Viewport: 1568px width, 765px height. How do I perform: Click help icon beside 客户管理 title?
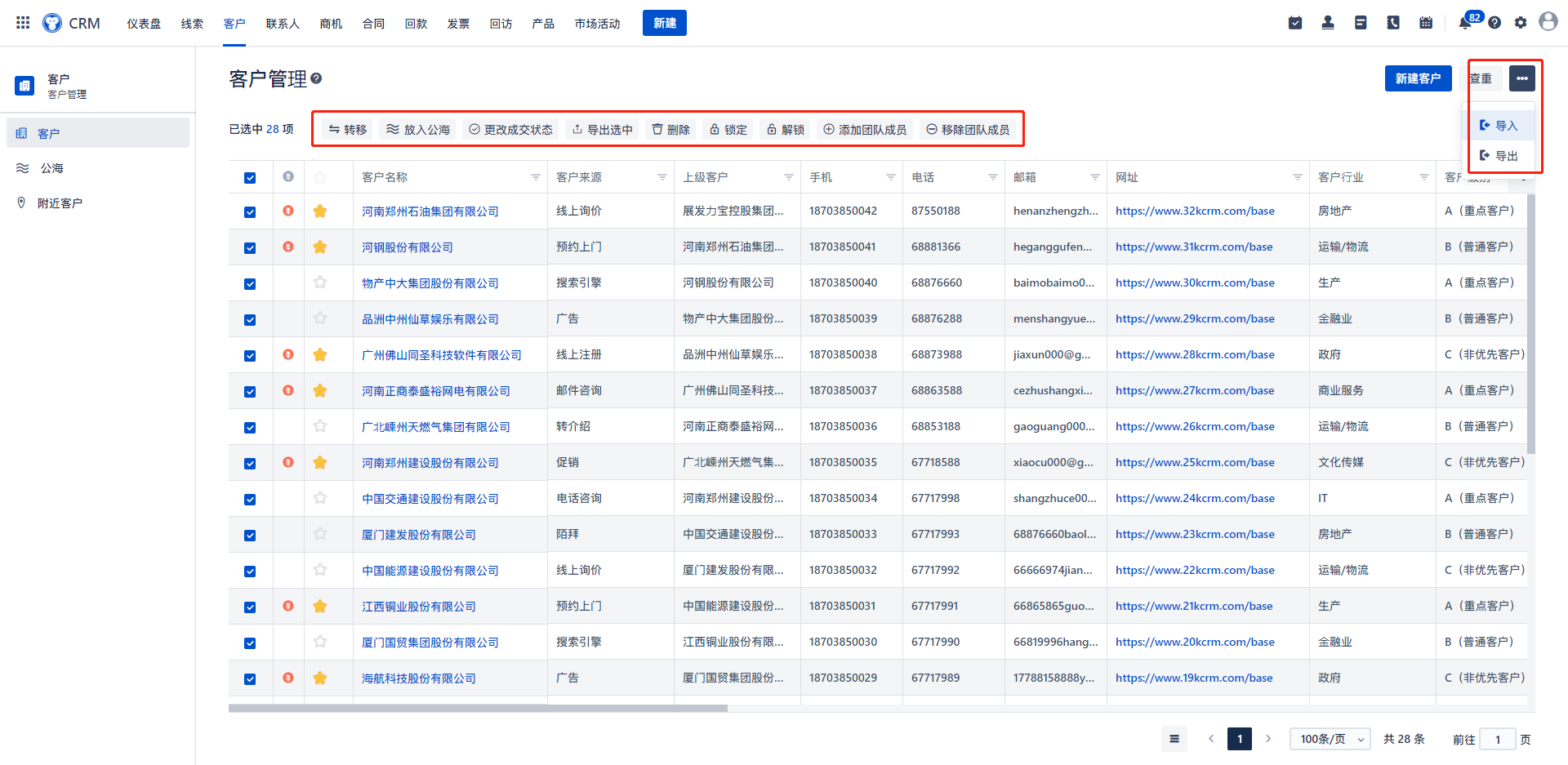(316, 78)
